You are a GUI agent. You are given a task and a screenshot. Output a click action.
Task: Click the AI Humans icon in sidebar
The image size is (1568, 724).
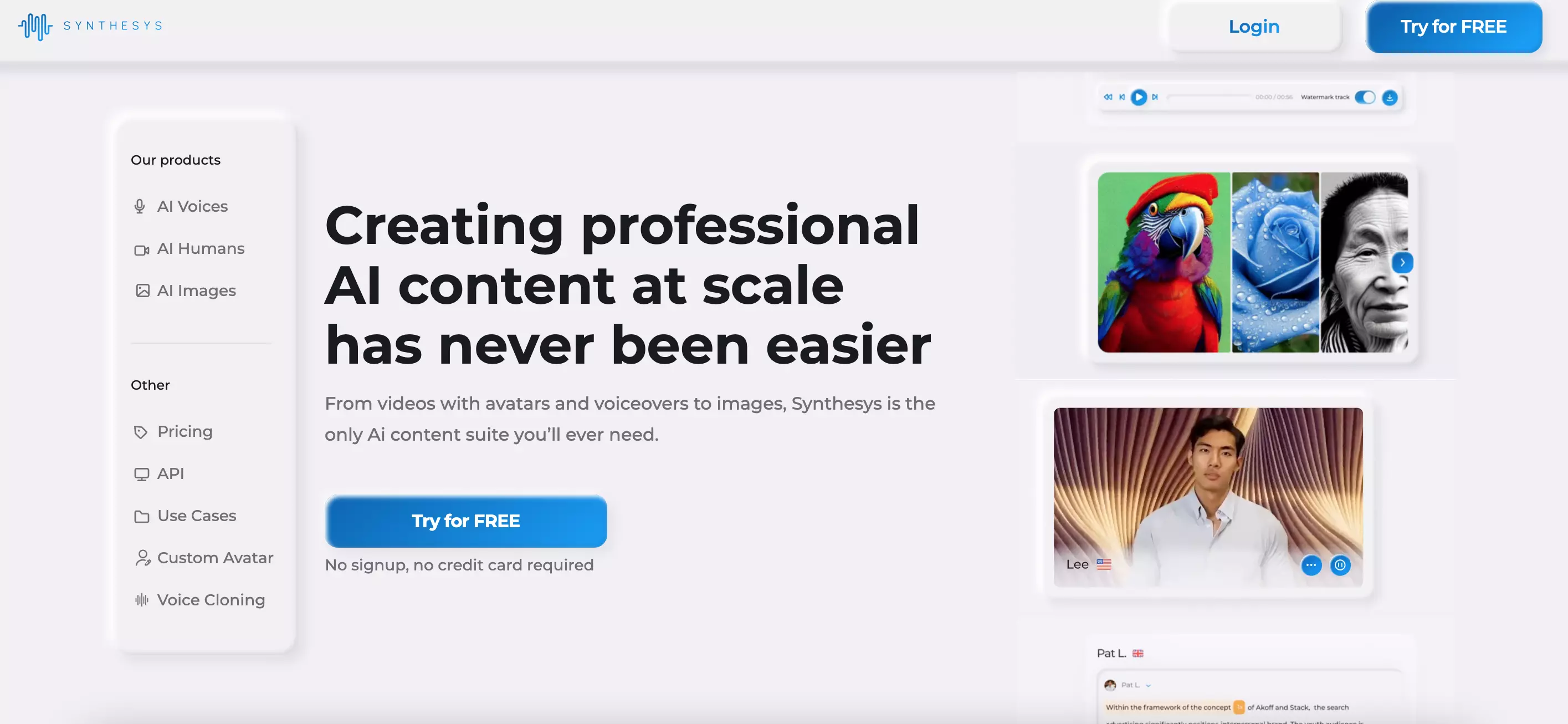141,248
